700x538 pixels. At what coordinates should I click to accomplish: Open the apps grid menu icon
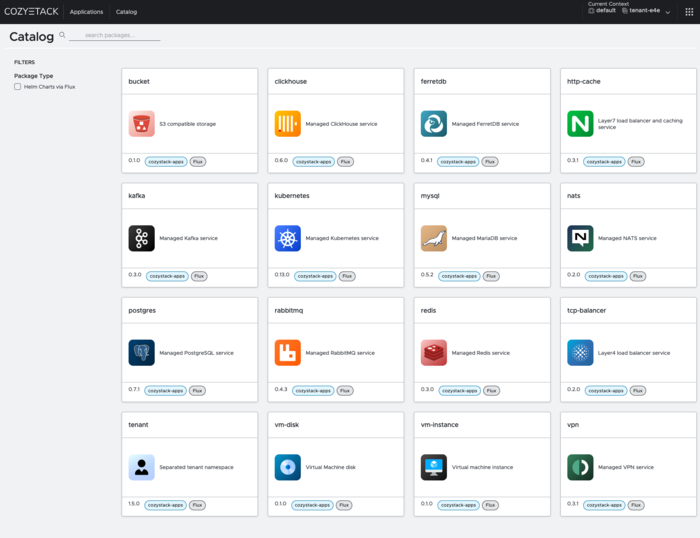pos(689,12)
